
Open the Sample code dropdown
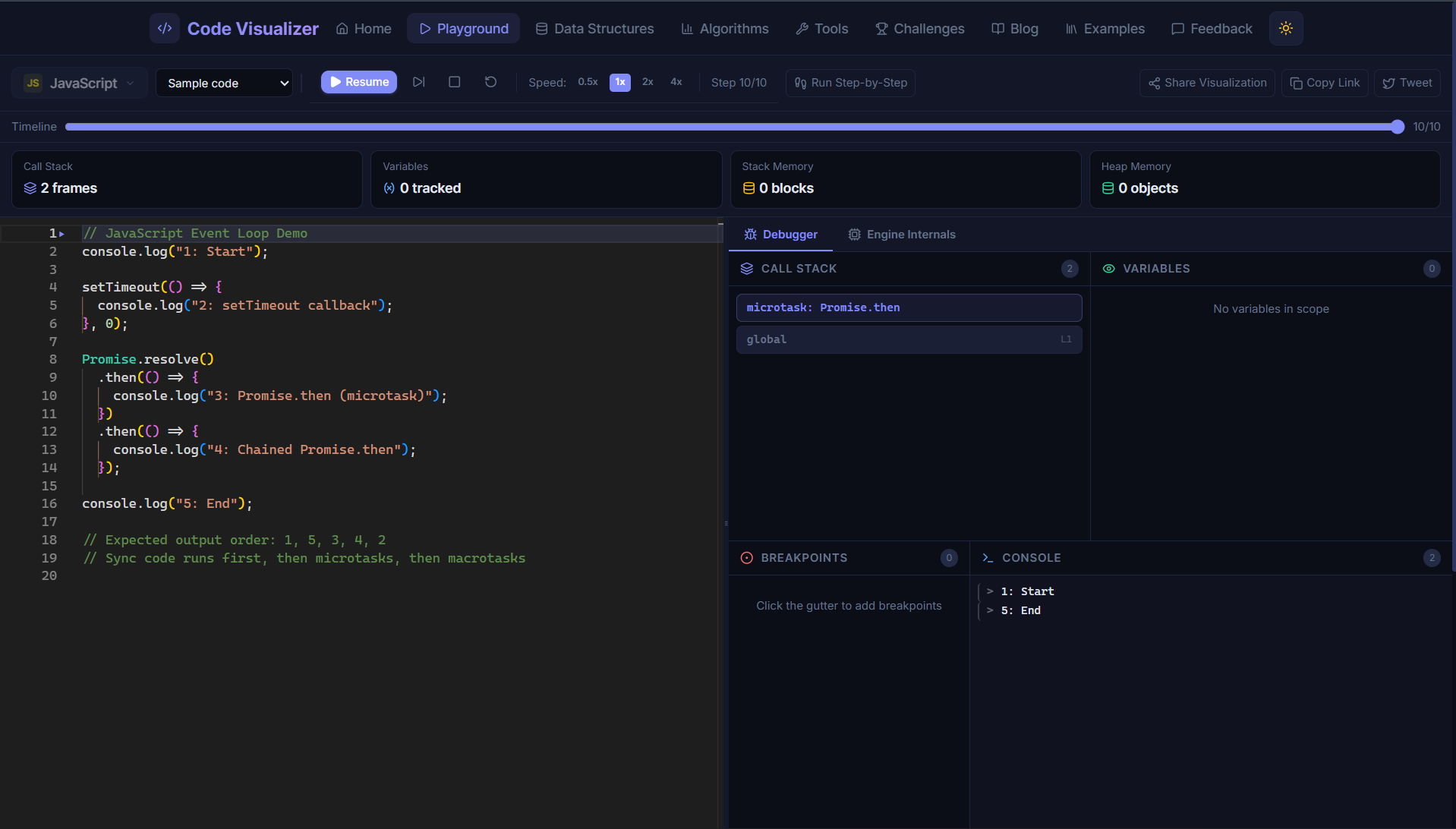pyautogui.click(x=225, y=83)
